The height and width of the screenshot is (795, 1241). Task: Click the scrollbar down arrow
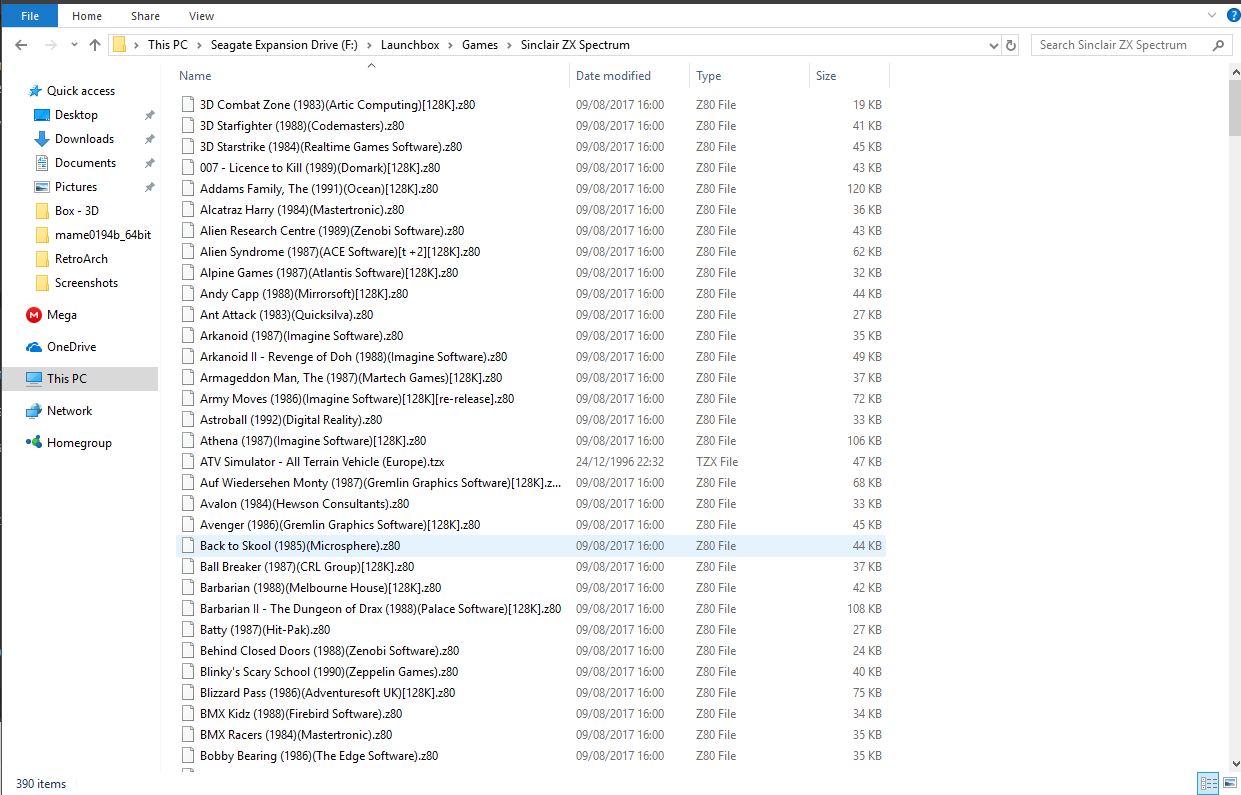pyautogui.click(x=1234, y=764)
